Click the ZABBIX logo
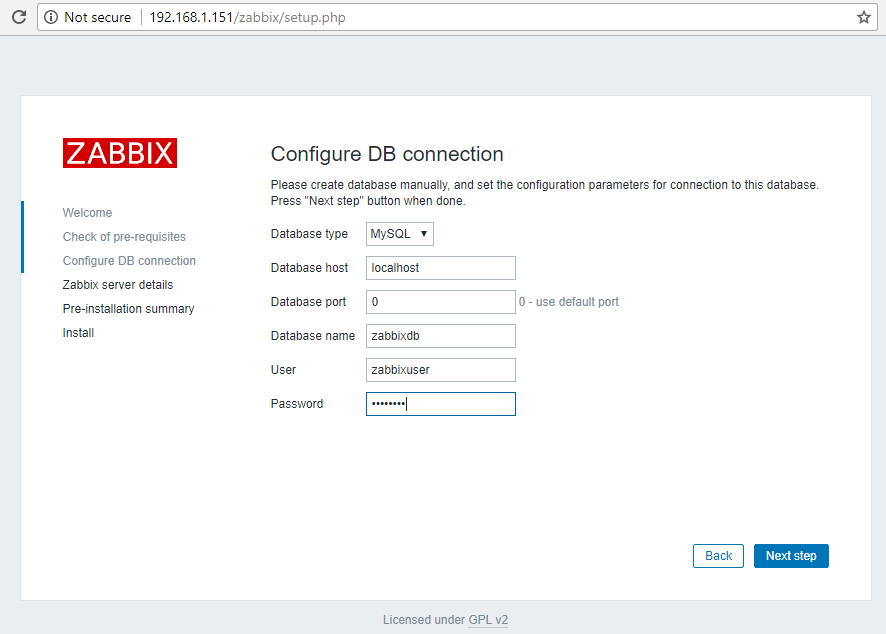Image resolution: width=886 pixels, height=634 pixels. [120, 153]
